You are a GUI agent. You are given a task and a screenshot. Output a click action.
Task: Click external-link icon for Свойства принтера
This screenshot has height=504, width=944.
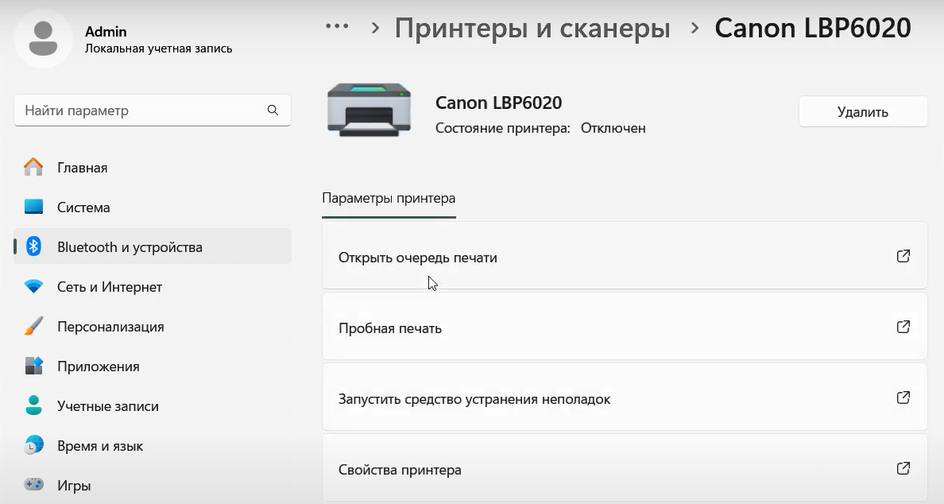[903, 468]
